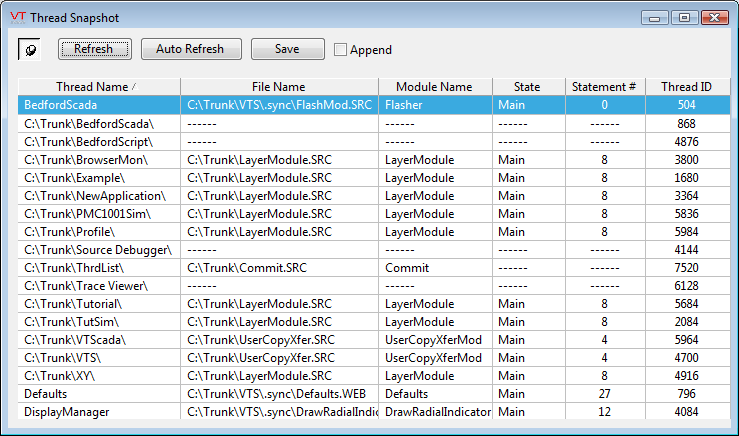
Task: Pick the DisplayManager thread row
Action: [x=100, y=411]
